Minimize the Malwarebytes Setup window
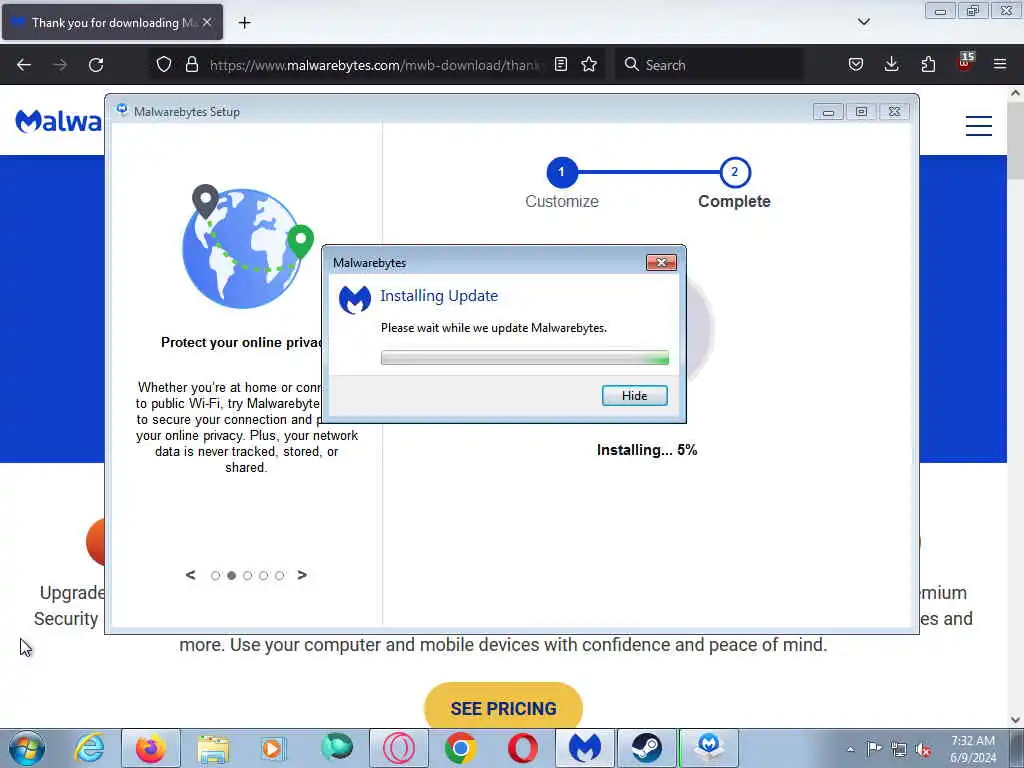The width and height of the screenshot is (1024, 768). click(x=828, y=112)
